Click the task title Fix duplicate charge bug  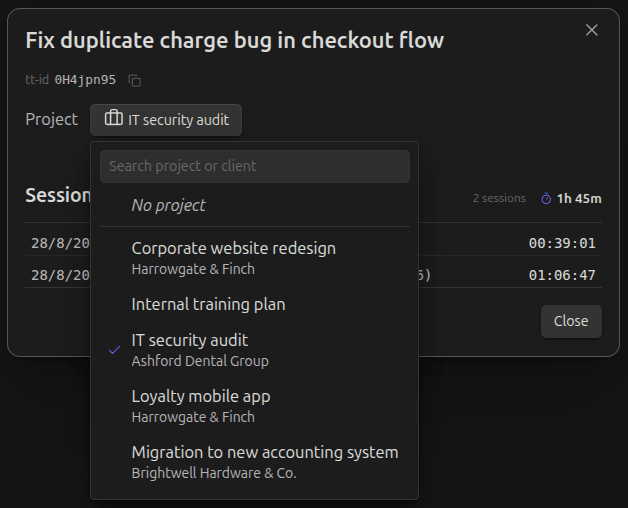[235, 40]
